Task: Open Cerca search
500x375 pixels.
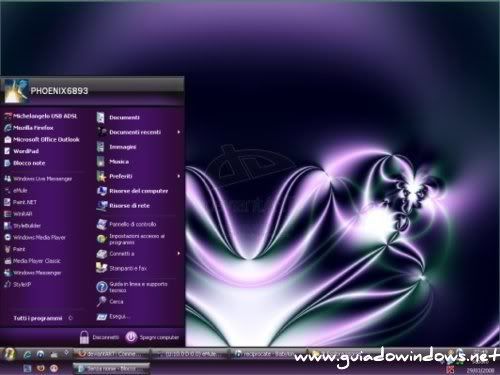Action: point(110,302)
